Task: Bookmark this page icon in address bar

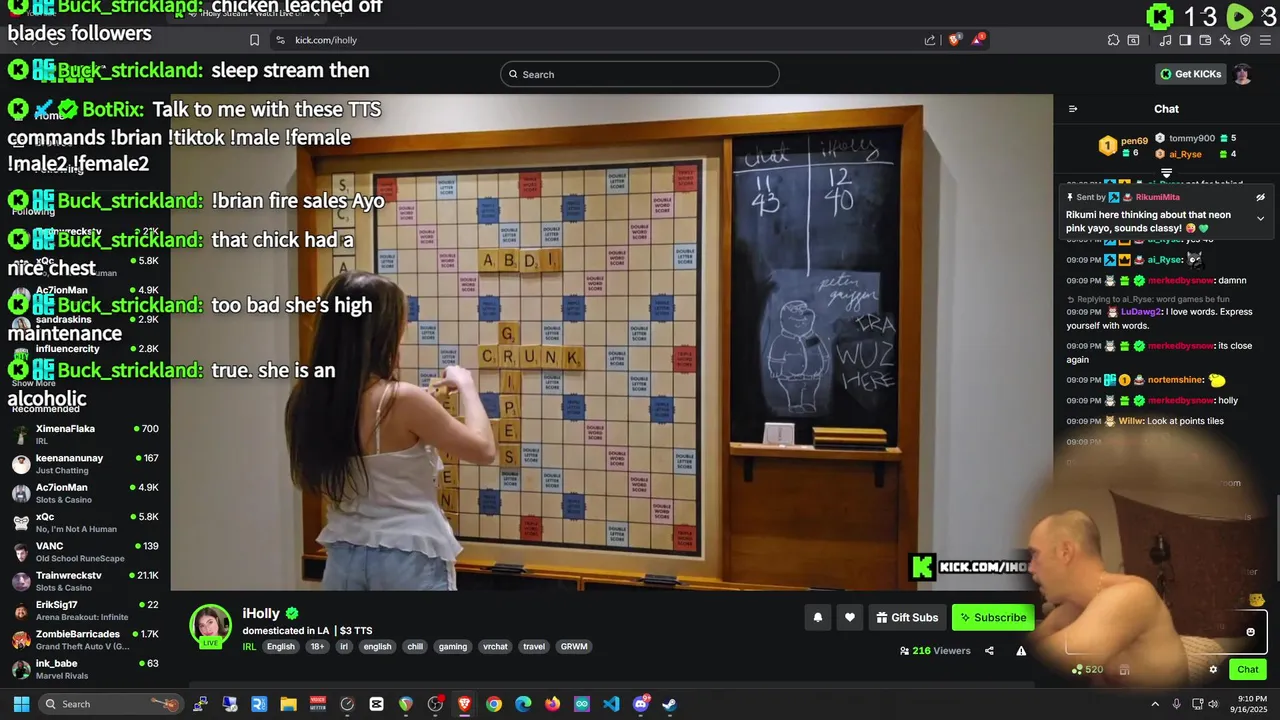Action: coord(254,40)
